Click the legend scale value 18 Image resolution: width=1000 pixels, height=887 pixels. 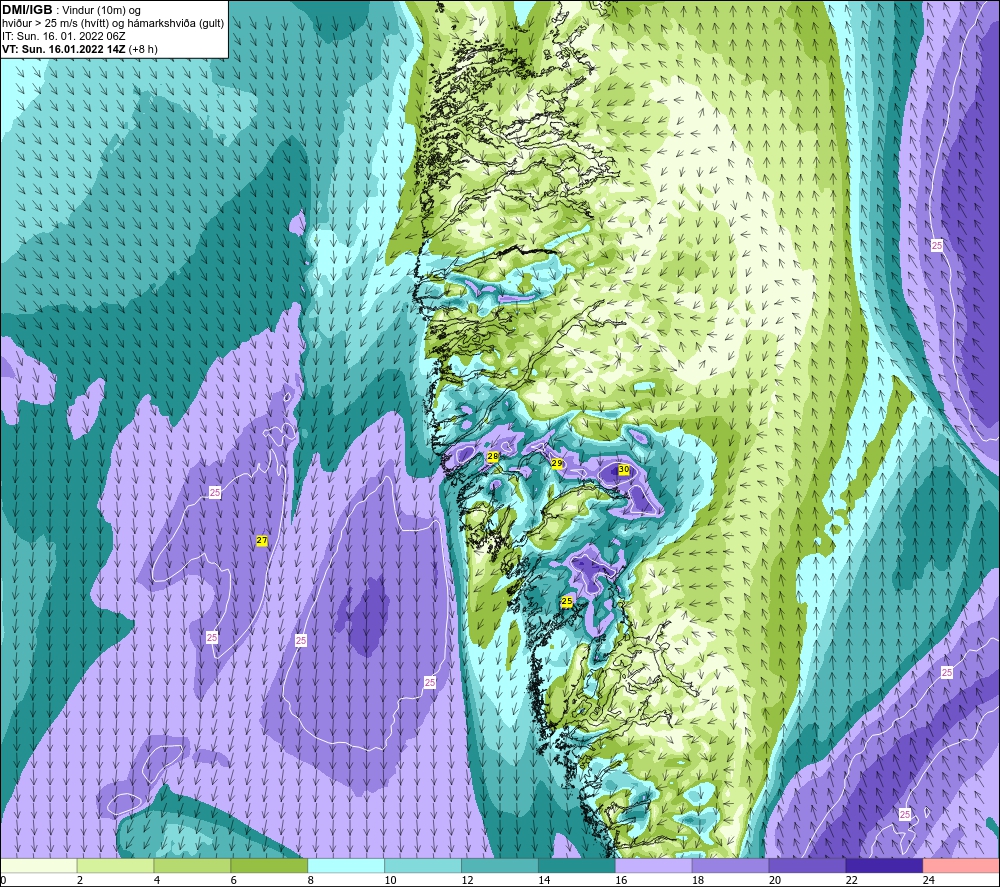click(x=698, y=880)
